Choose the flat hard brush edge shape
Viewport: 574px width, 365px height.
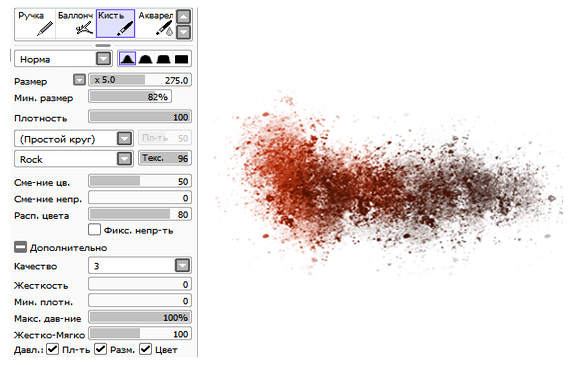click(x=181, y=59)
